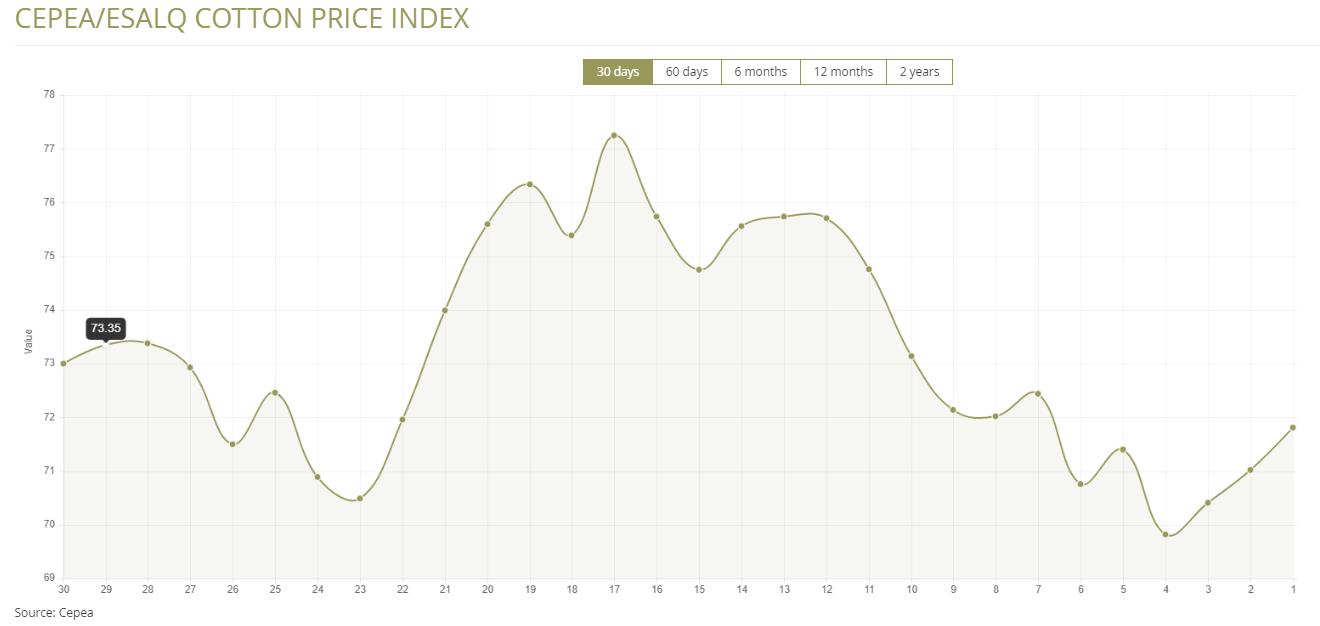Select the day 7 data point
The width and height of the screenshot is (1320, 626).
(x=1038, y=393)
